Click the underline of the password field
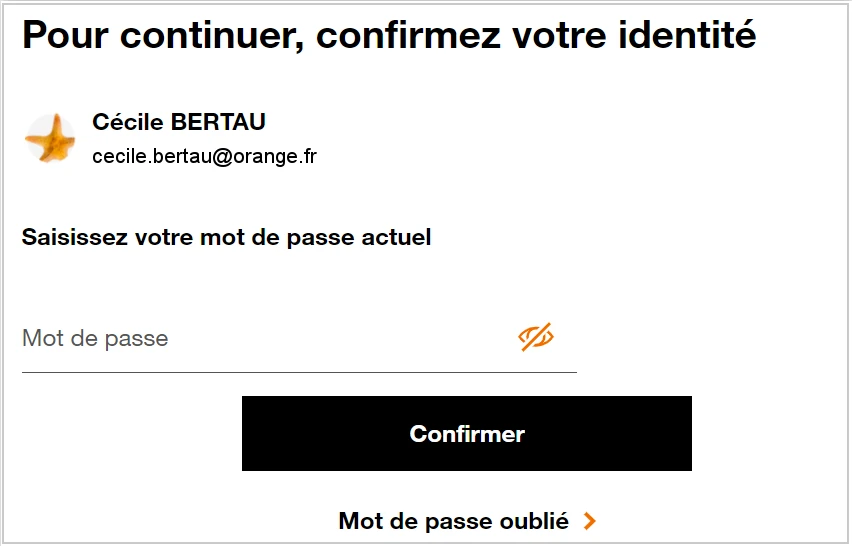This screenshot has height=546, width=852. click(x=299, y=371)
